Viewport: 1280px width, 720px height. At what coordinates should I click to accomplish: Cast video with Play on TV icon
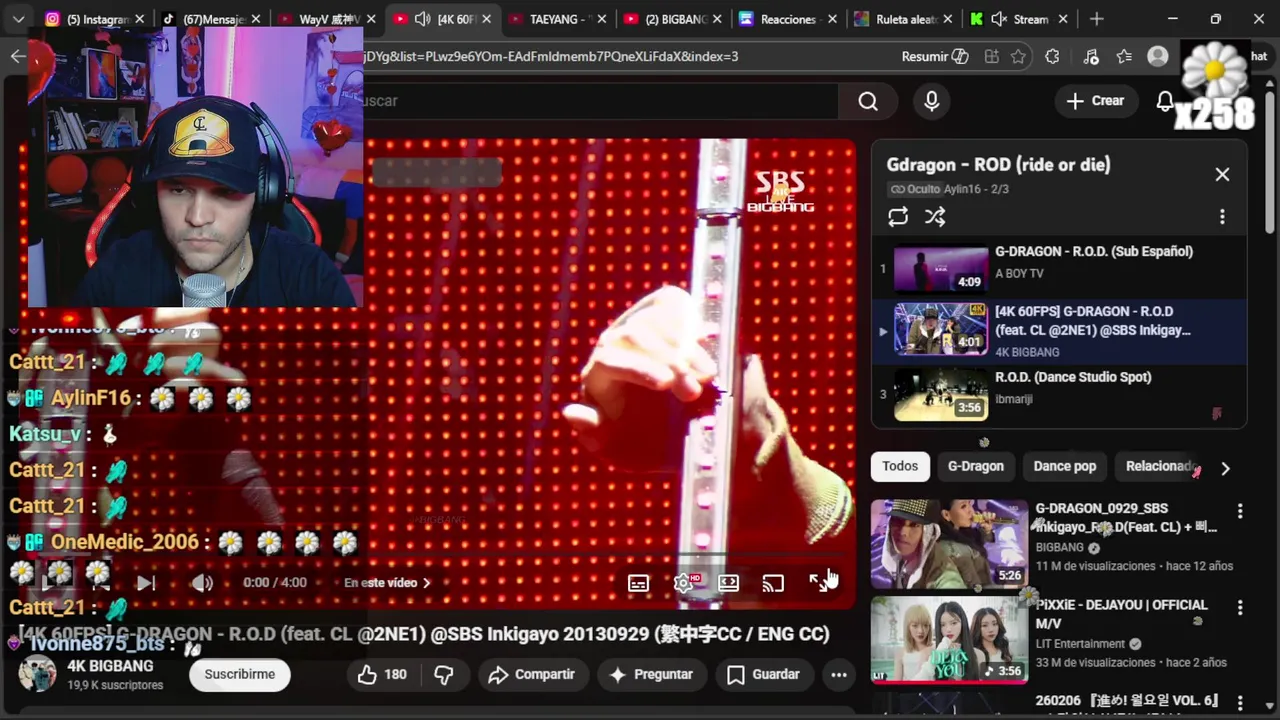pos(773,583)
